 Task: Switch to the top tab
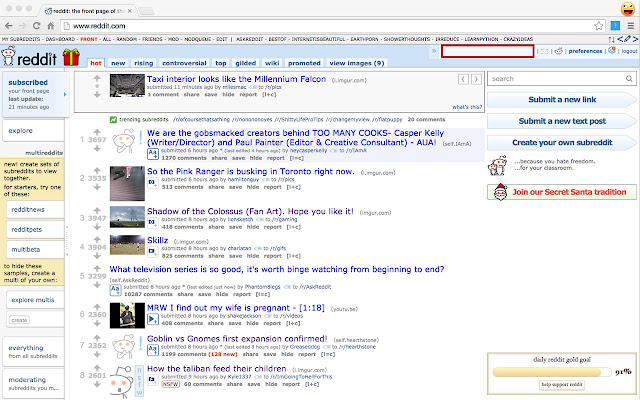click(x=221, y=63)
